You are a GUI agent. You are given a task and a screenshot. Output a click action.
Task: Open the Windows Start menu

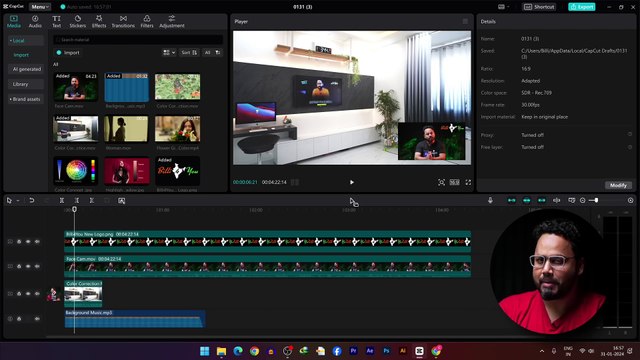205,351
